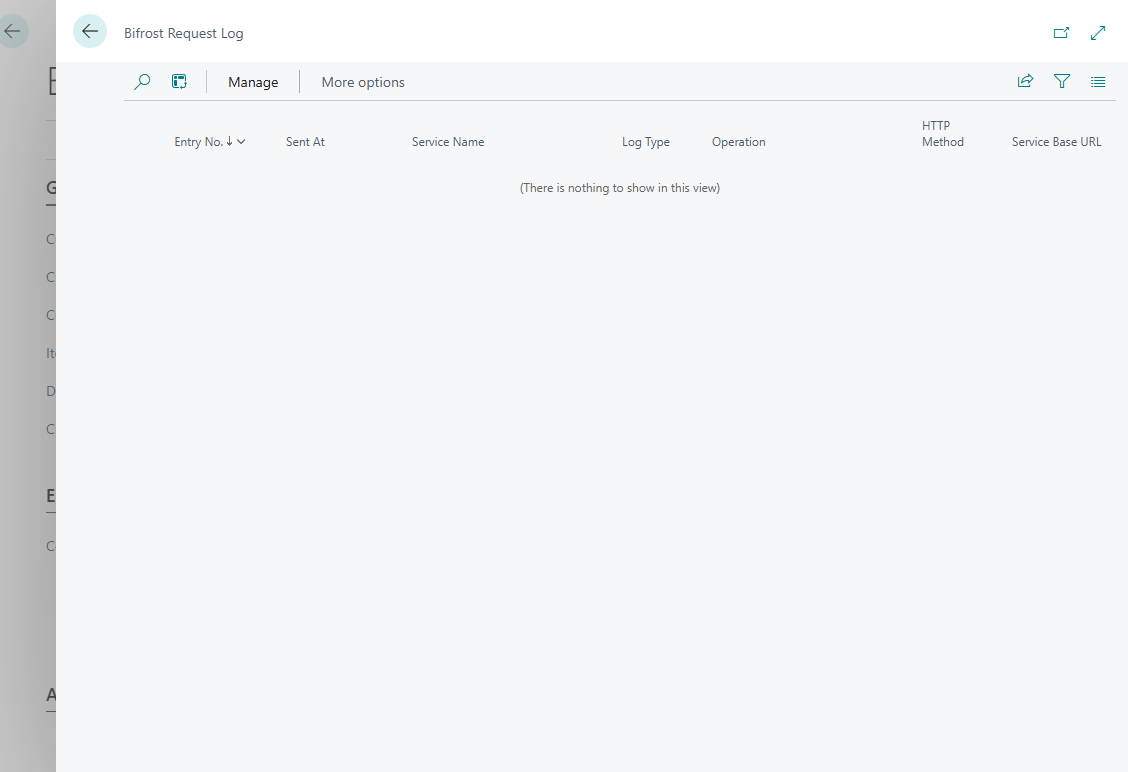Click the Service Base URL column header
1128x772 pixels.
coord(1057,142)
